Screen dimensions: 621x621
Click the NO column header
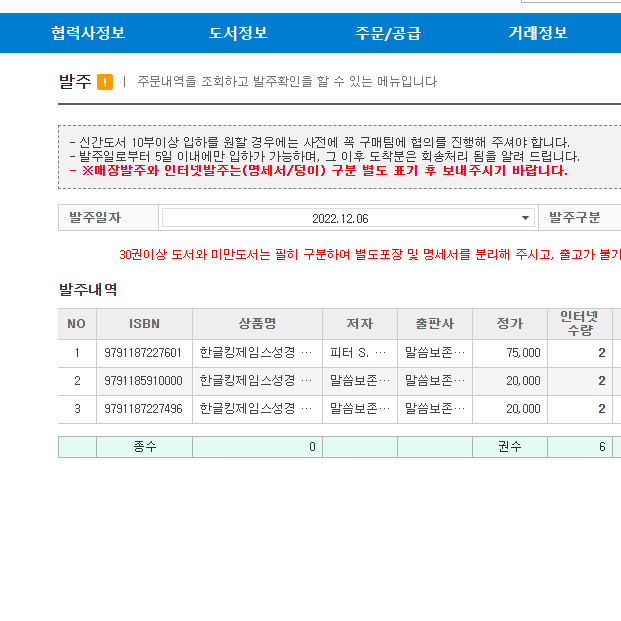tap(77, 324)
